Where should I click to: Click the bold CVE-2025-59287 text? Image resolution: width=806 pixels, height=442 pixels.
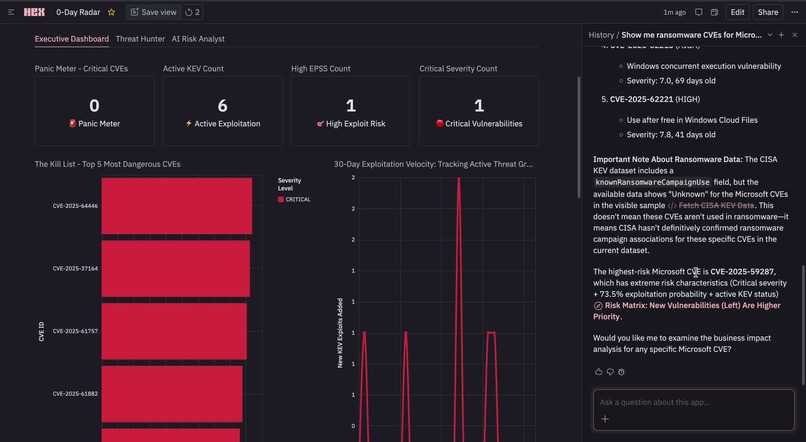(743, 272)
